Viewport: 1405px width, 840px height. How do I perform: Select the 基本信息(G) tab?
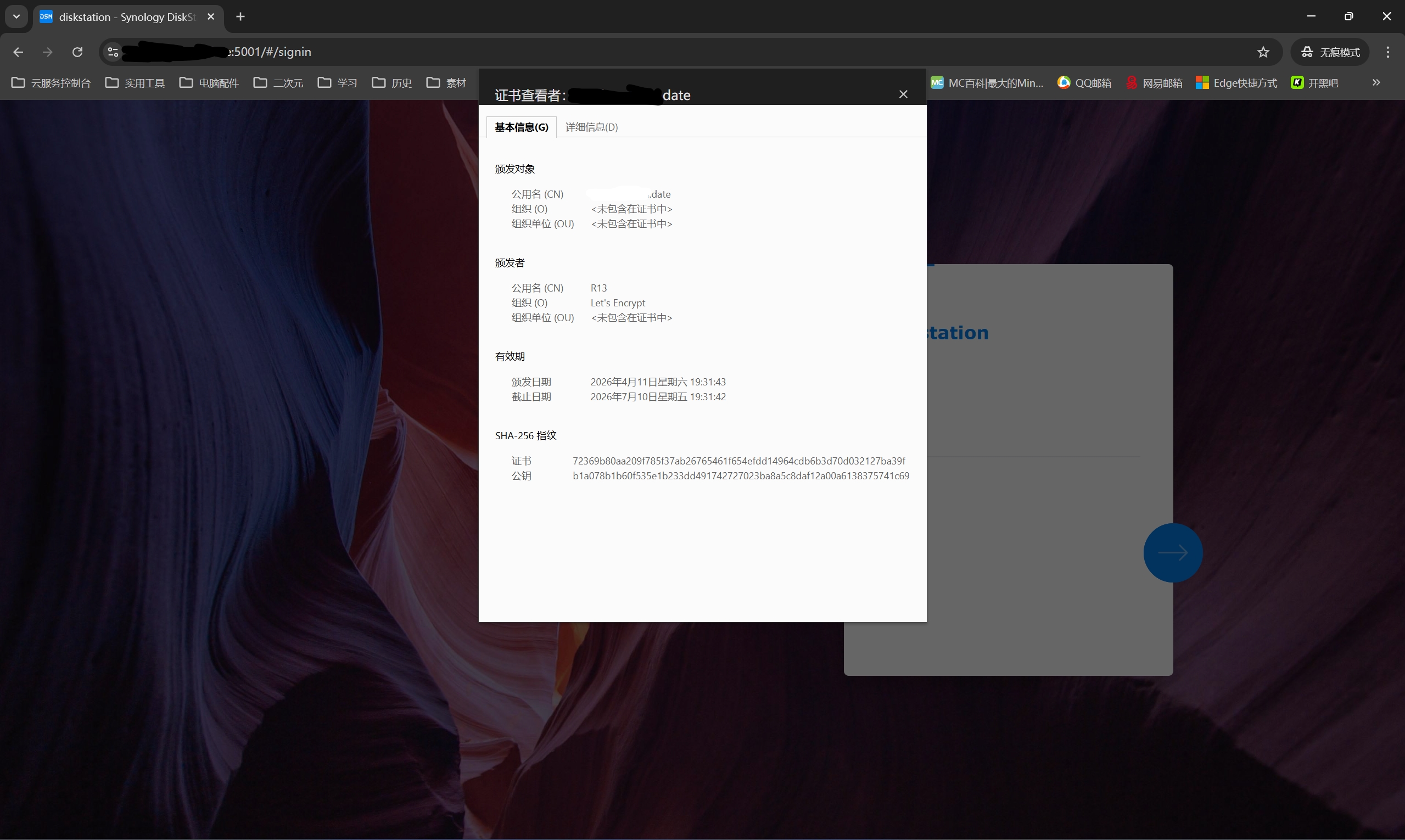(x=521, y=127)
